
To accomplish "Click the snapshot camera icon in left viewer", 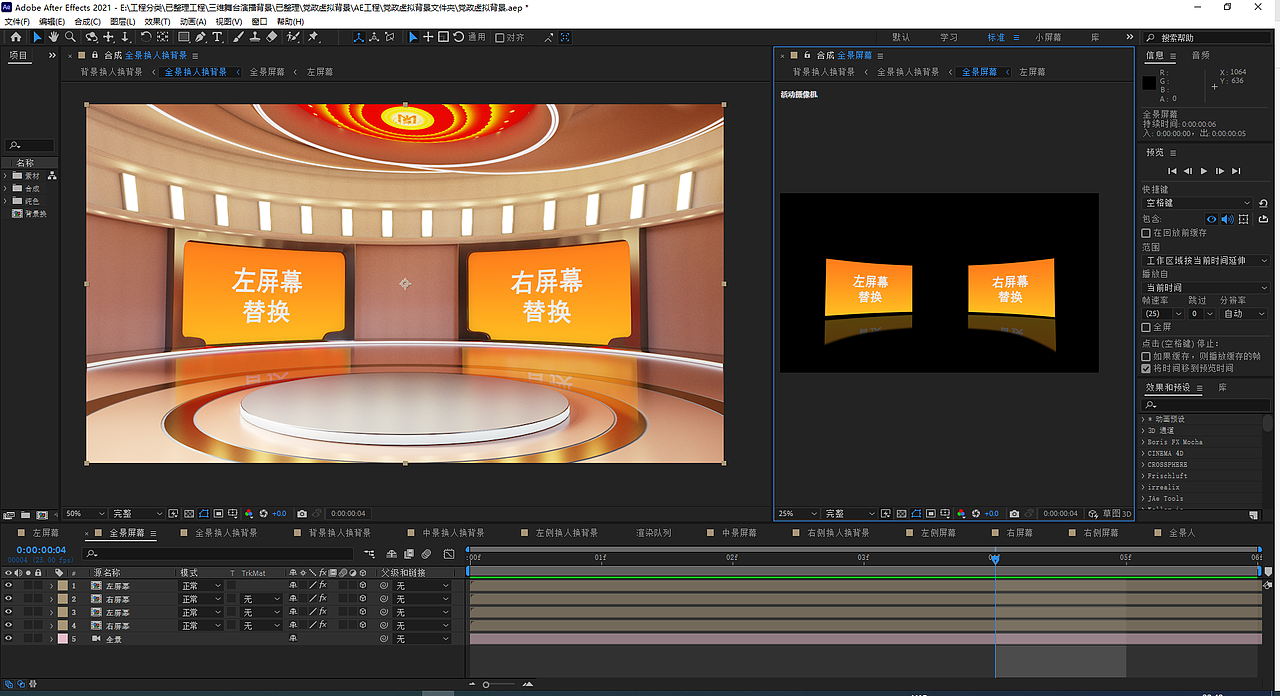I will coord(302,514).
